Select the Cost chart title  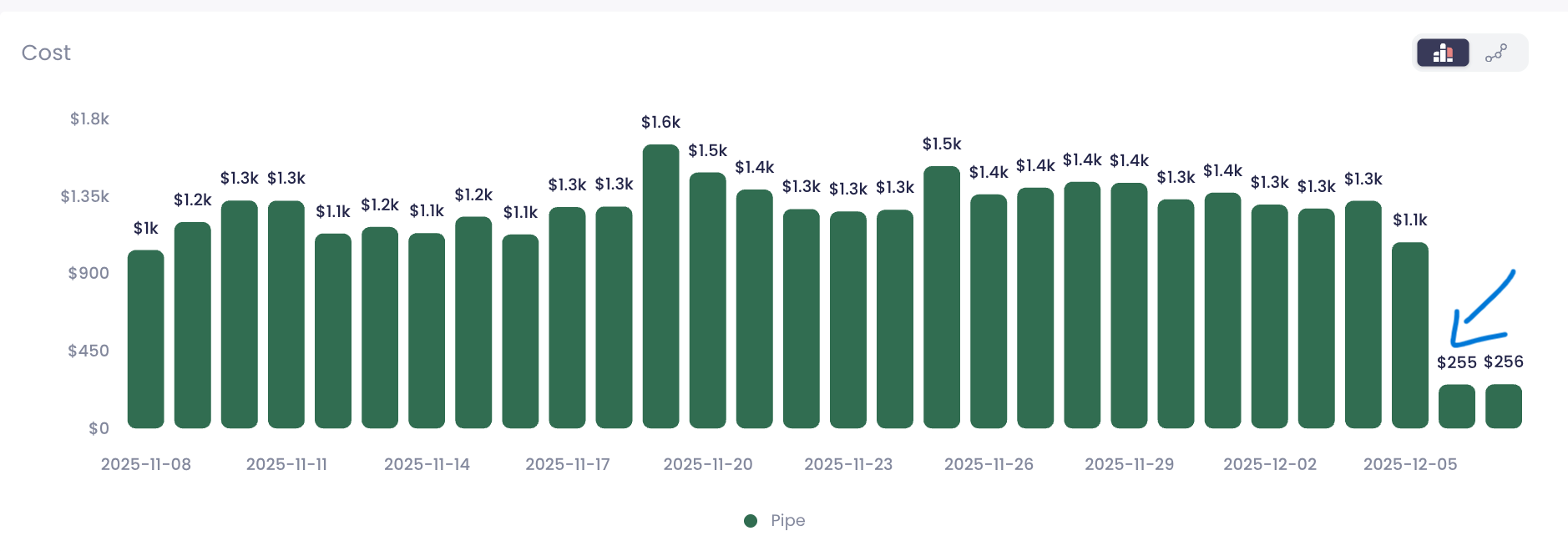click(46, 52)
